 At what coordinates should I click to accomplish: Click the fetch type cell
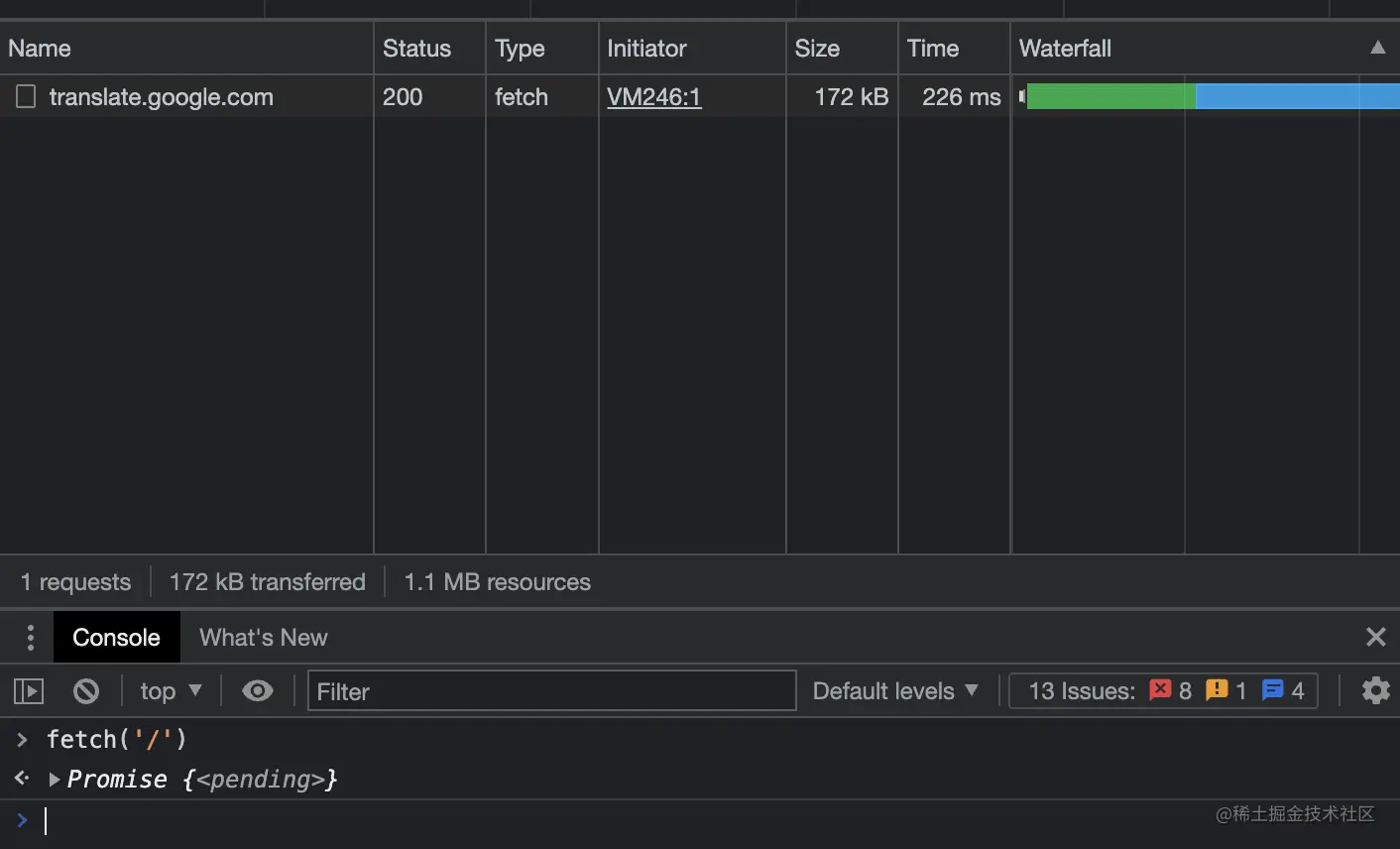pos(542,96)
